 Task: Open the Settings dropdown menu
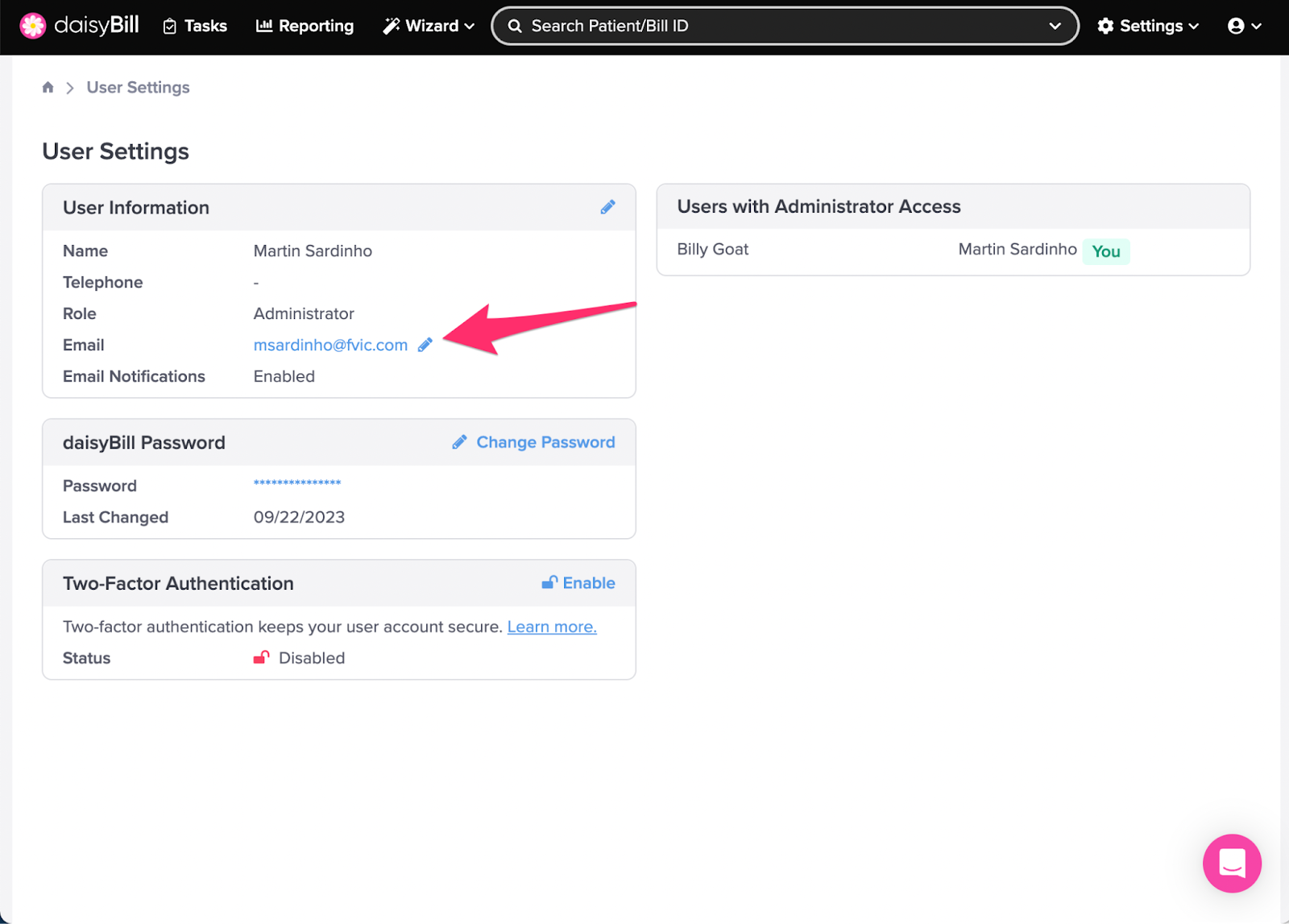[1148, 26]
